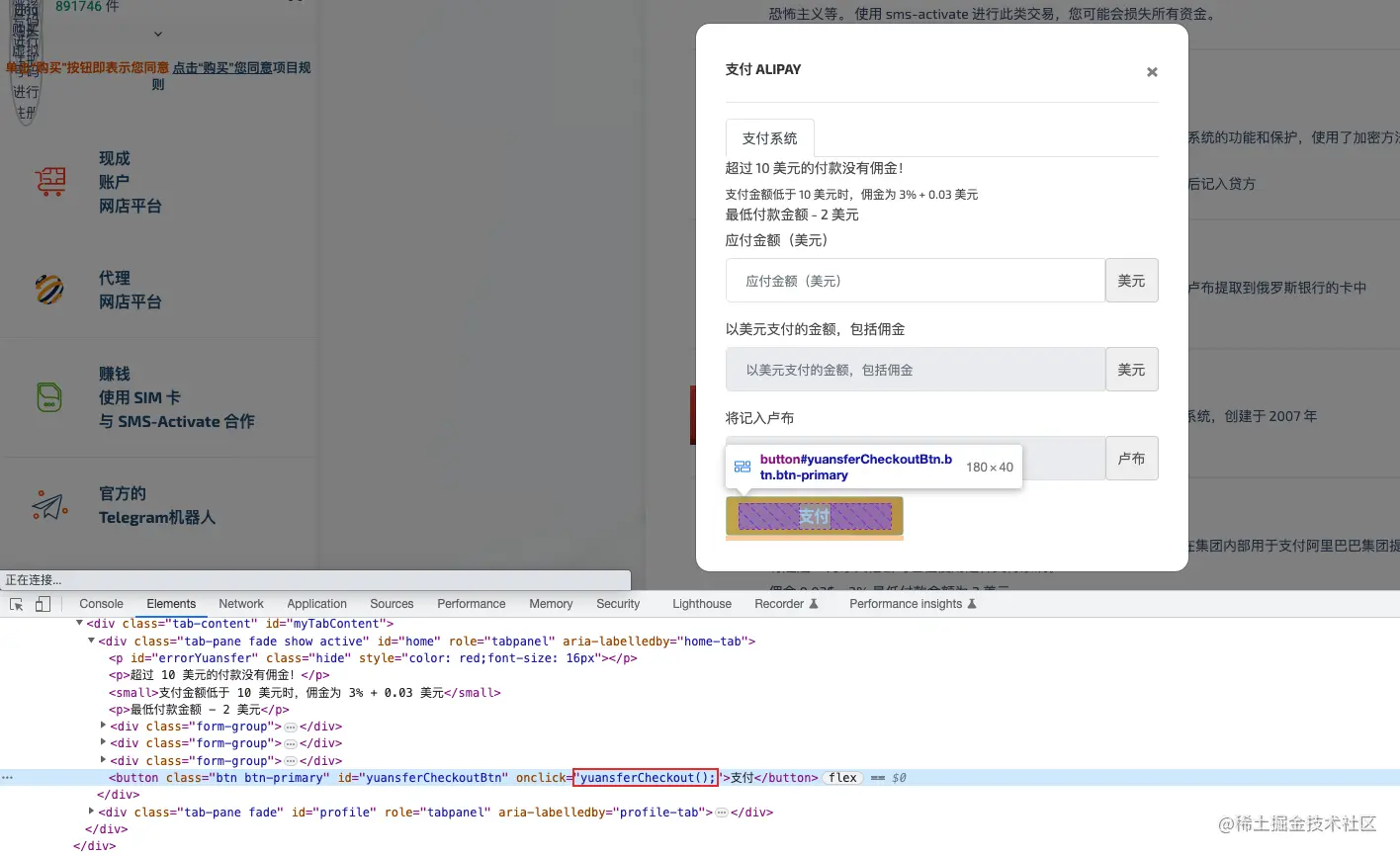Click the 最低付款金额 - 2 美元 text in dialog
1400x857 pixels.
point(792,214)
